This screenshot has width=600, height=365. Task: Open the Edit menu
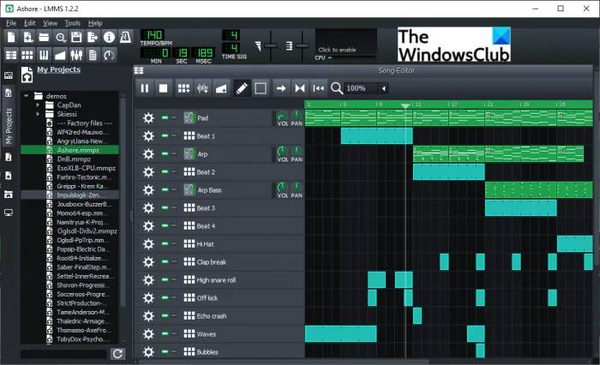pyautogui.click(x=30, y=23)
